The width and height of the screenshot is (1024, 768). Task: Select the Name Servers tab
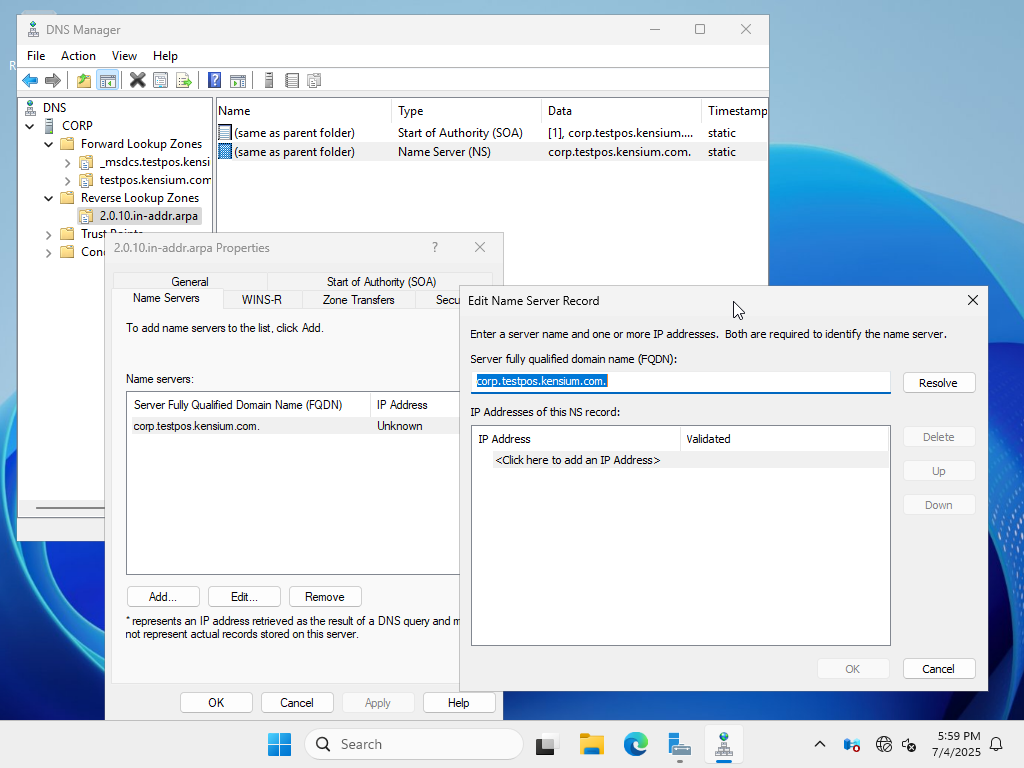pos(167,298)
